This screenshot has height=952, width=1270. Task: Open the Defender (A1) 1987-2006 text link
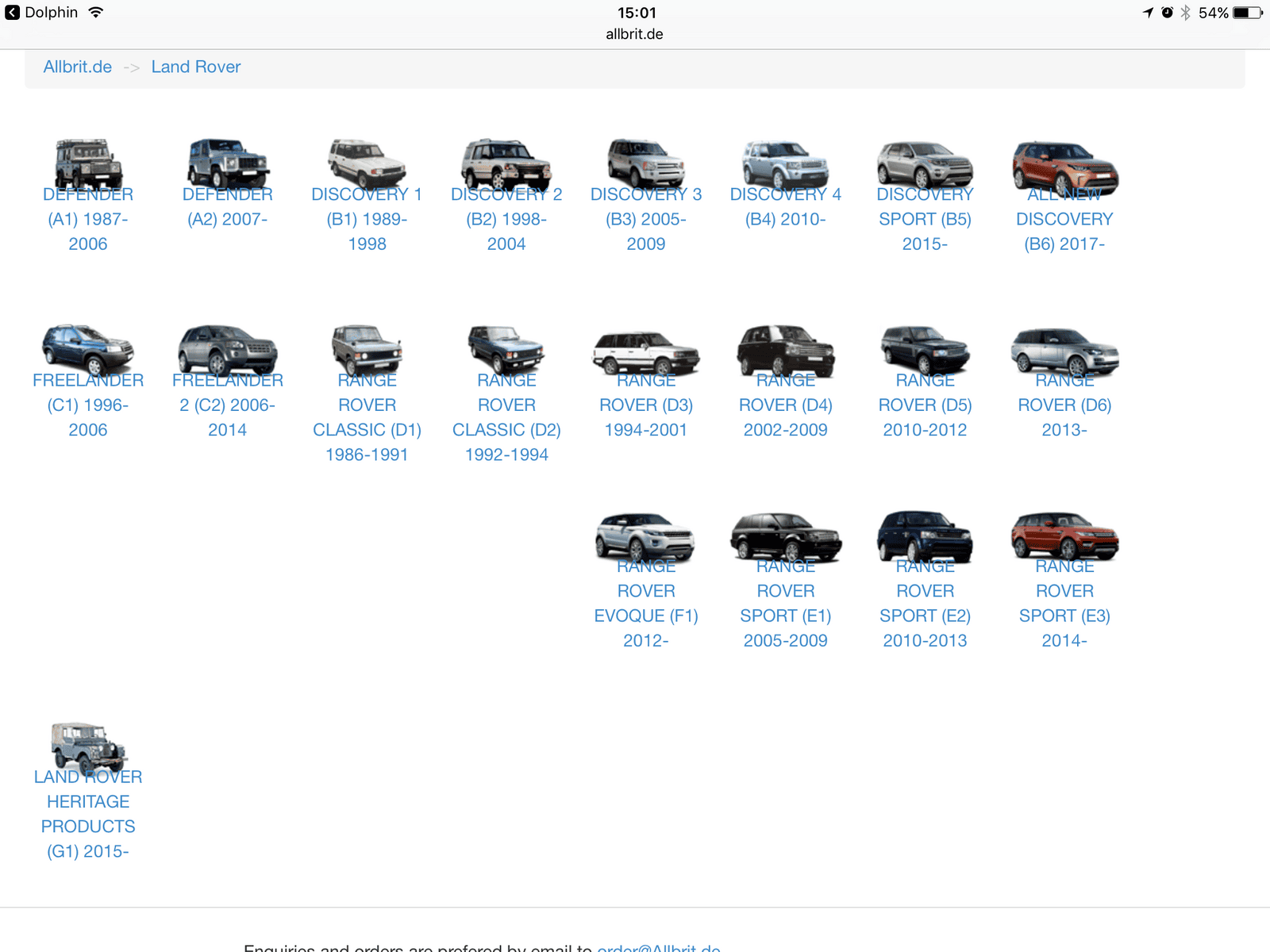tap(88, 219)
